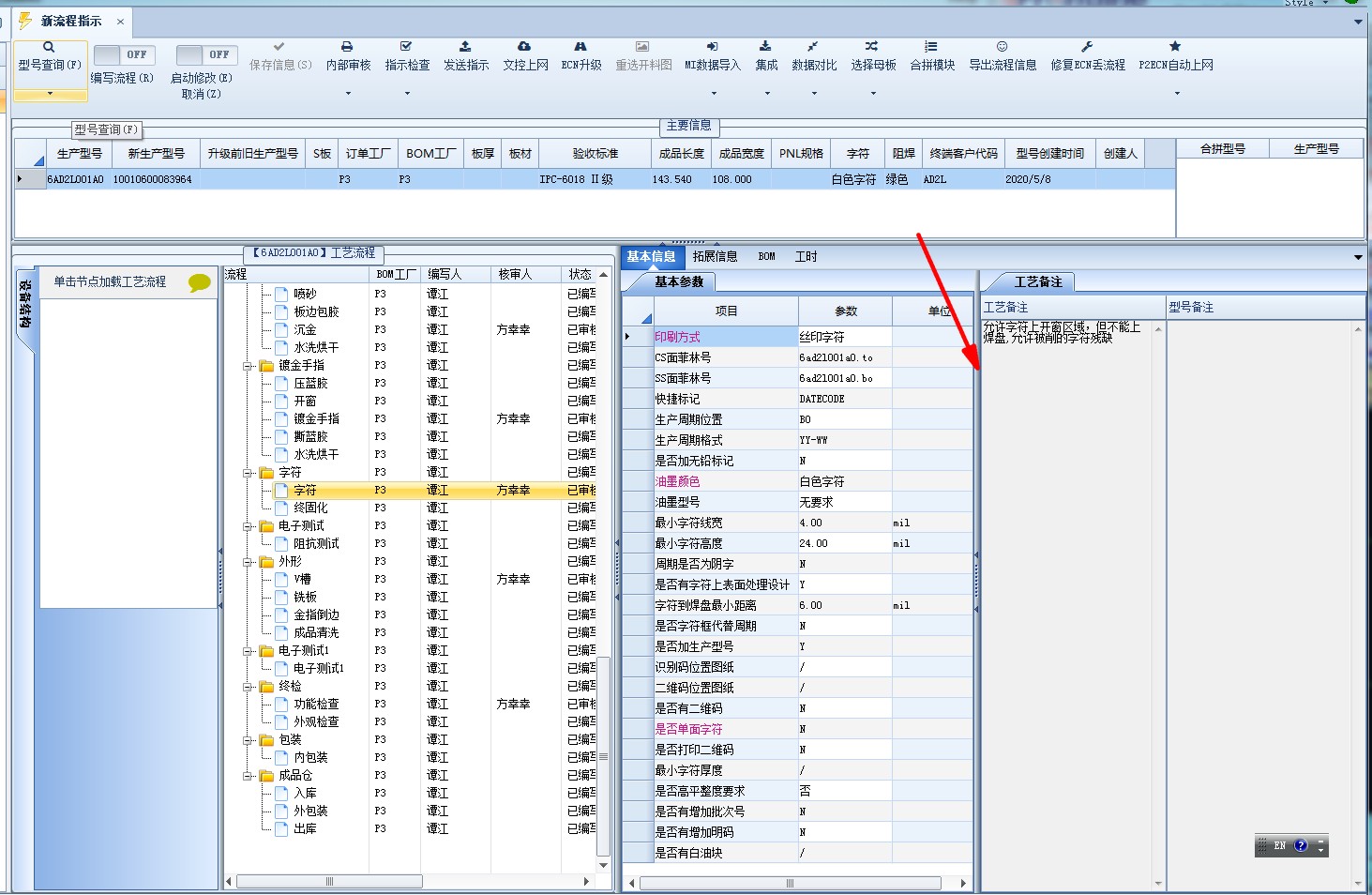
Task: Sort by 生产型号 column header
Action: point(80,153)
